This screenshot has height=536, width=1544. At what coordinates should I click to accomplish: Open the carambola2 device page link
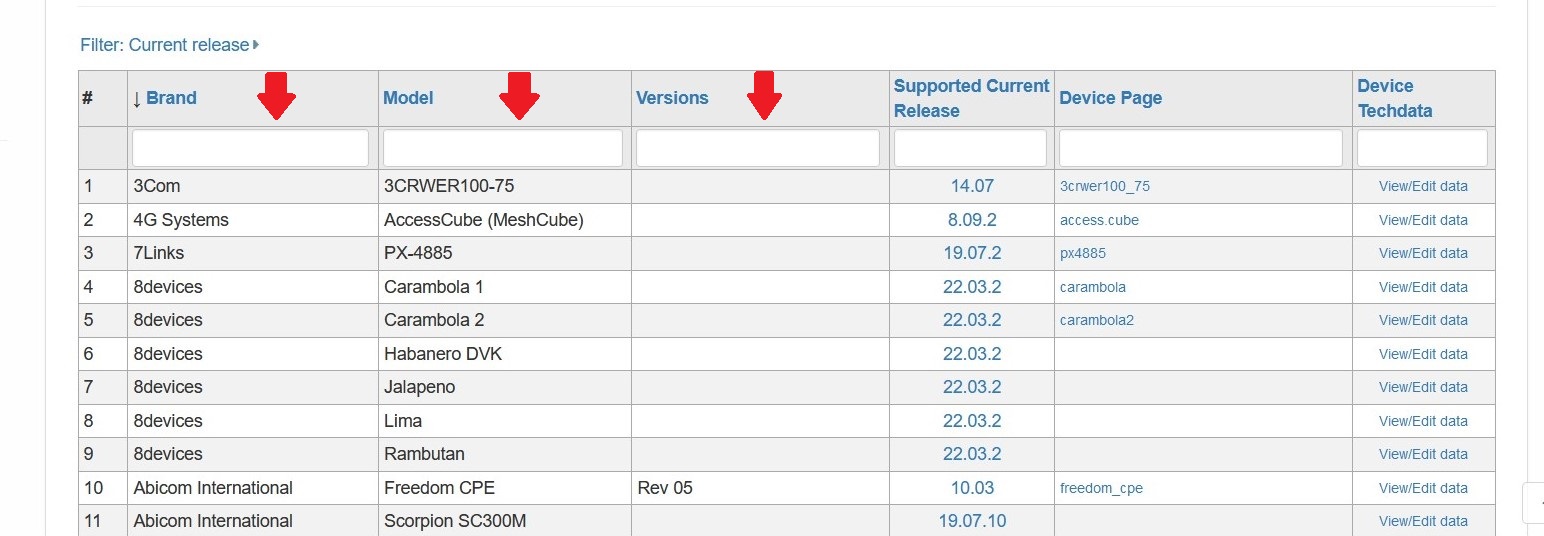pyautogui.click(x=1096, y=320)
